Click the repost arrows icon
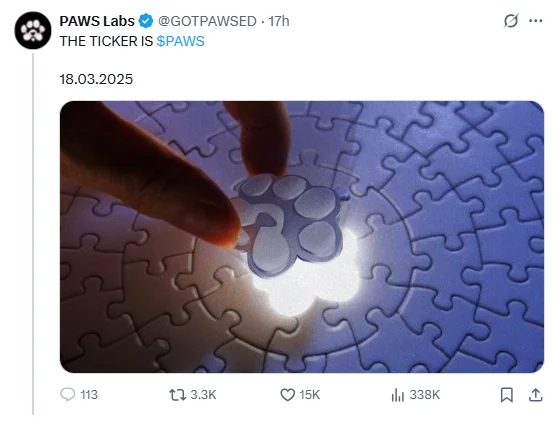 (177, 395)
